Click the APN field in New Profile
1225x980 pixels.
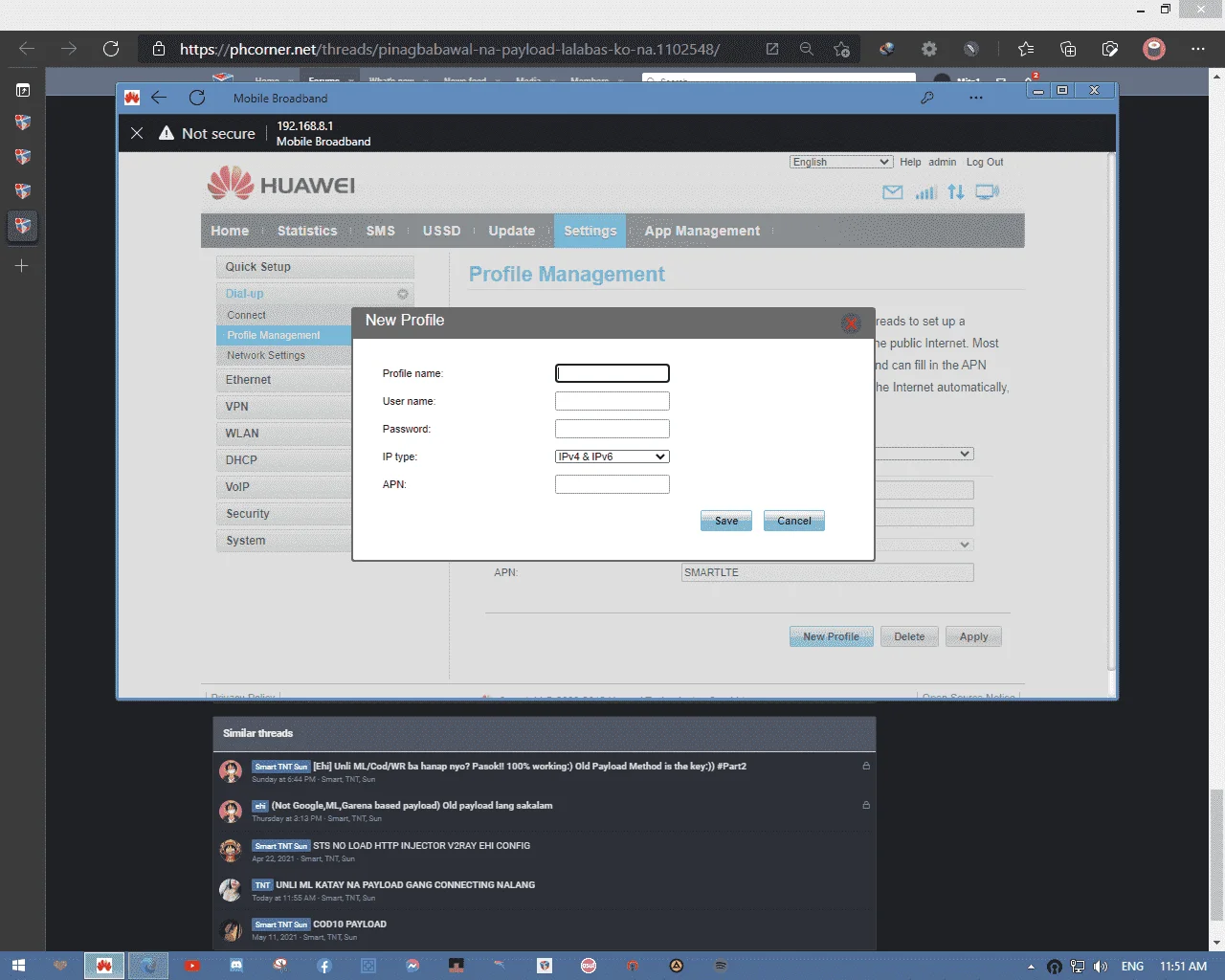pyautogui.click(x=612, y=484)
